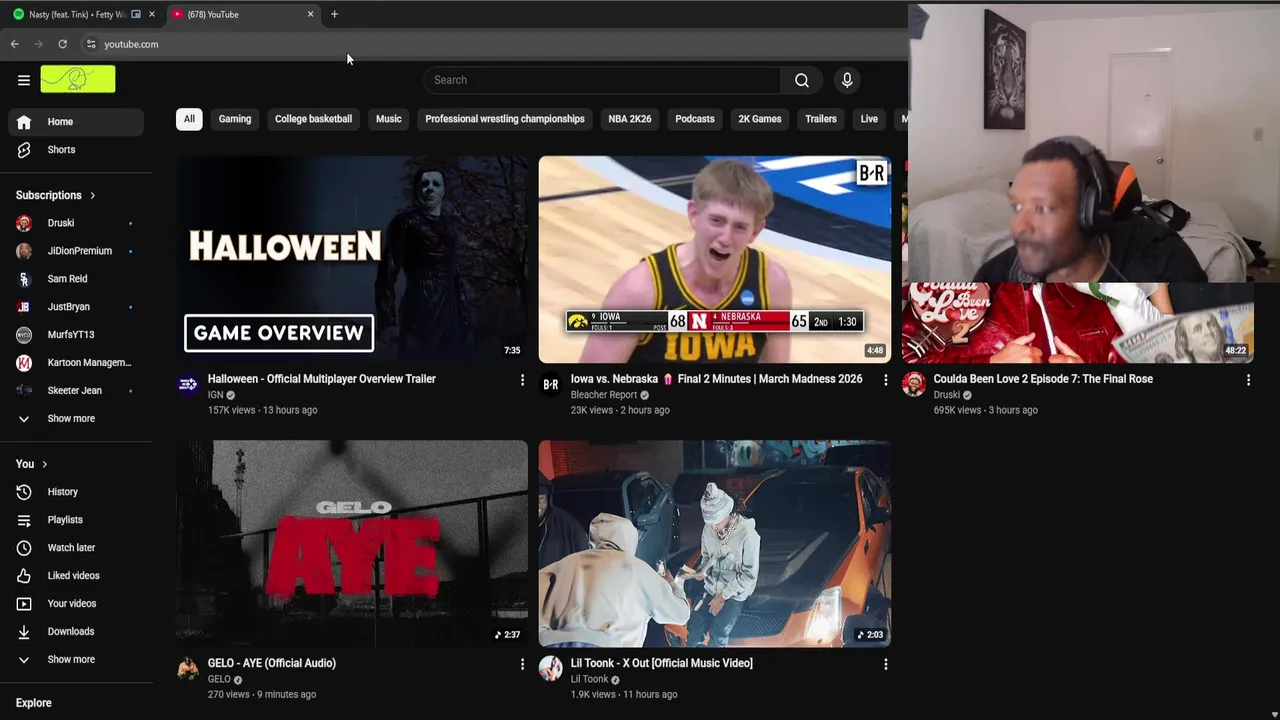
Task: Select the All filter chip
Action: pyautogui.click(x=189, y=119)
